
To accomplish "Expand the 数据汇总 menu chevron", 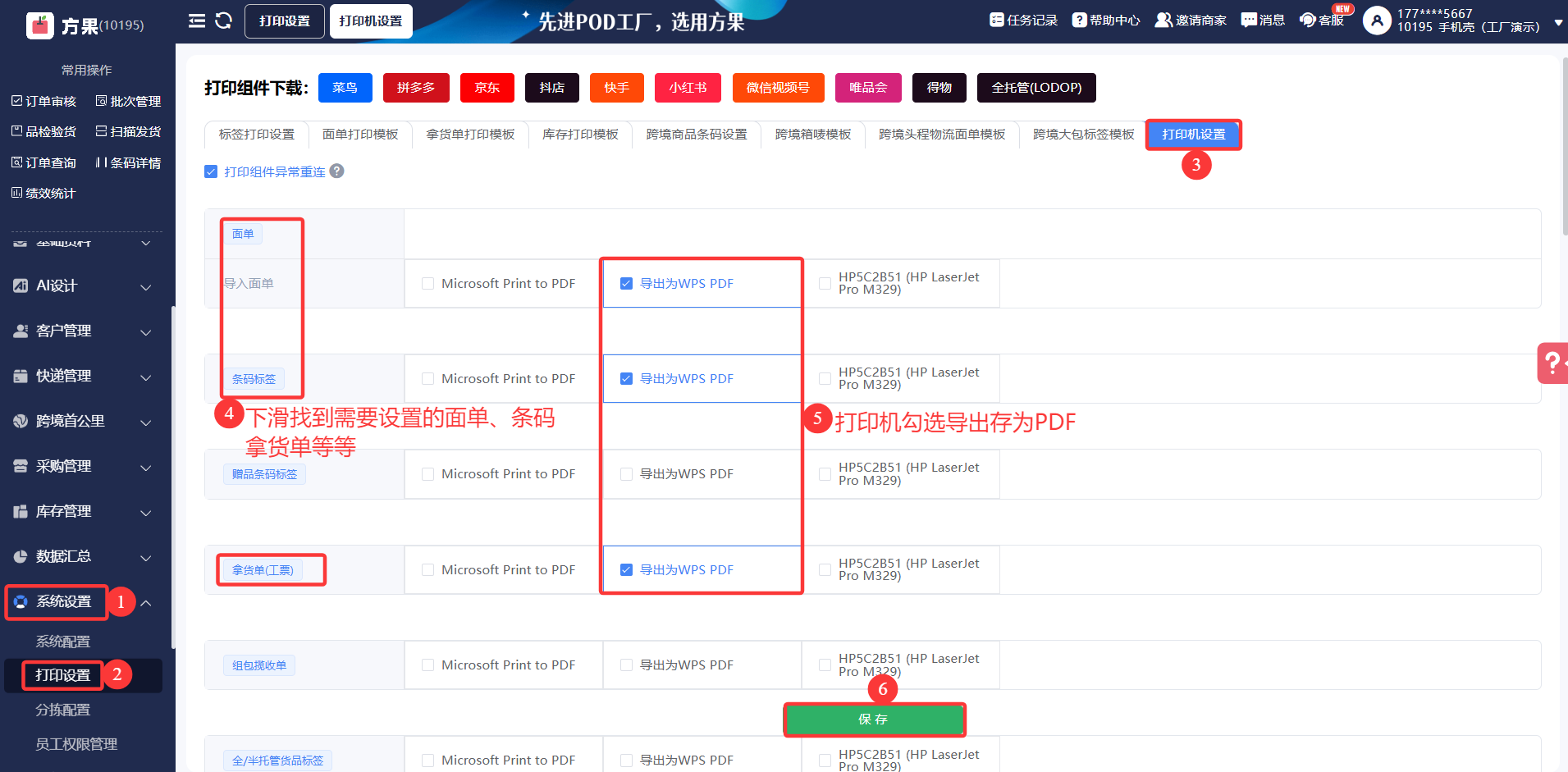I will 146,558.
